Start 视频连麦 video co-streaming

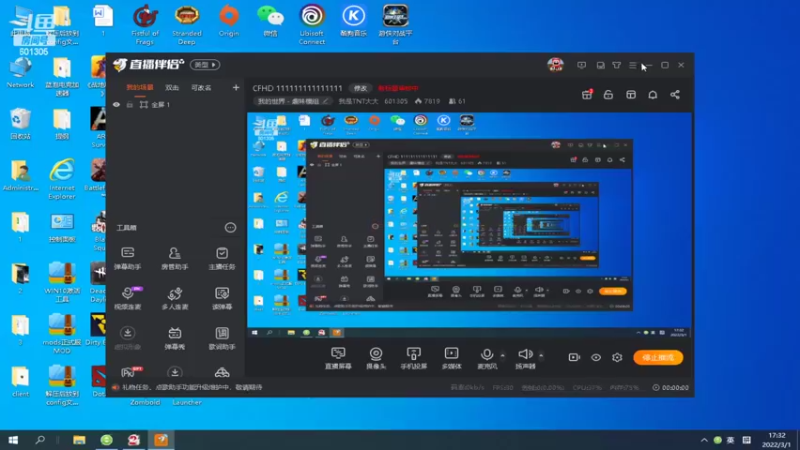coord(128,298)
